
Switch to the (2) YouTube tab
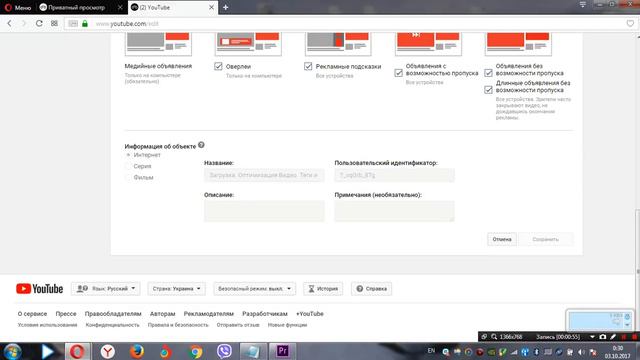172,7
